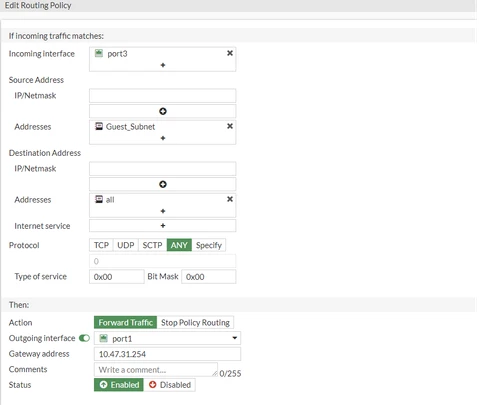Set action to Stop Policy Routing
Image resolution: width=503 pixels, height=405 pixels.
(195, 322)
